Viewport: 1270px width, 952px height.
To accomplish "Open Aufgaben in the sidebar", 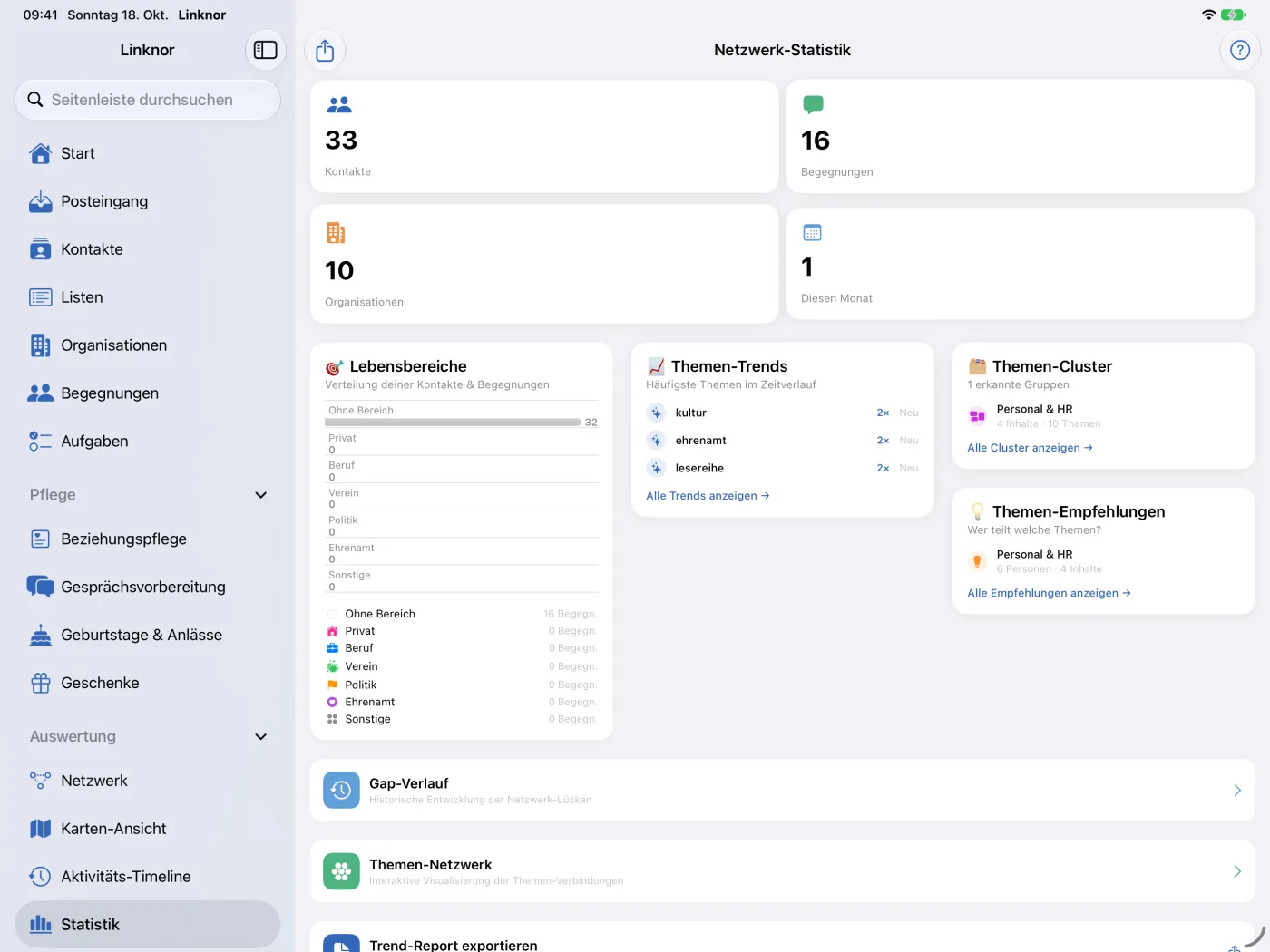I will (x=148, y=442).
